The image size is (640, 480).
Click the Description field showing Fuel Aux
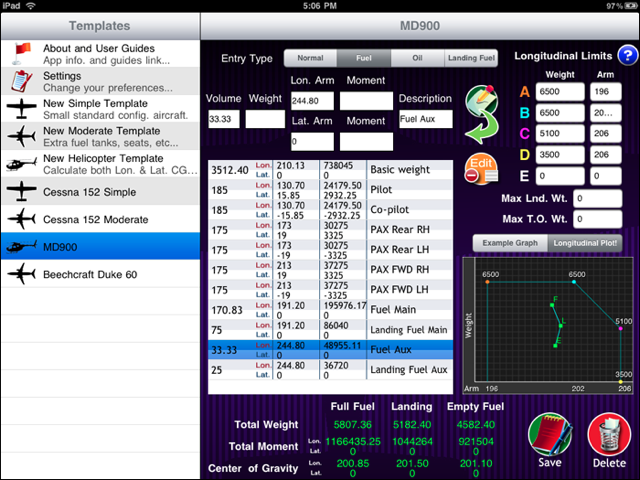(x=425, y=120)
